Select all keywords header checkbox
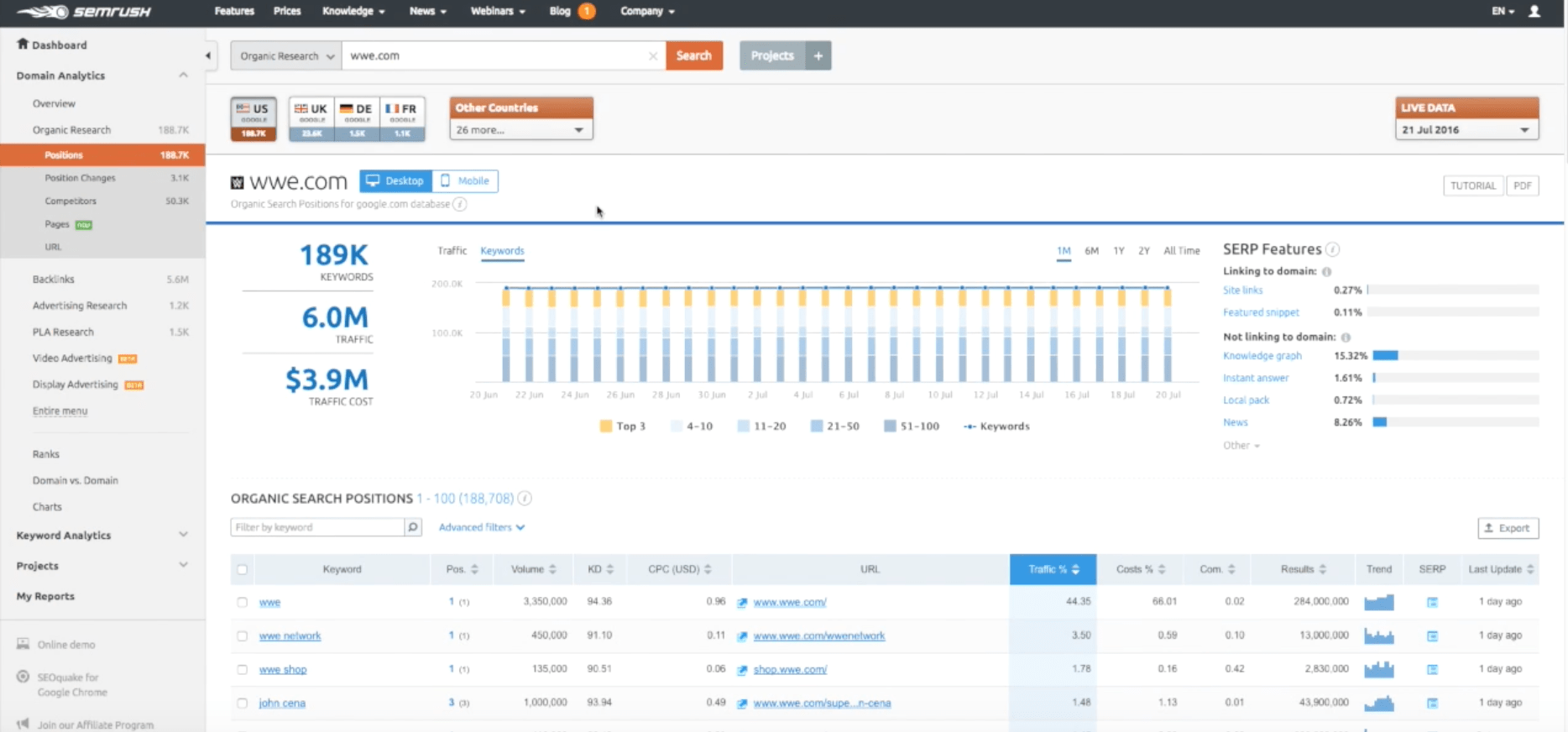 tap(243, 569)
